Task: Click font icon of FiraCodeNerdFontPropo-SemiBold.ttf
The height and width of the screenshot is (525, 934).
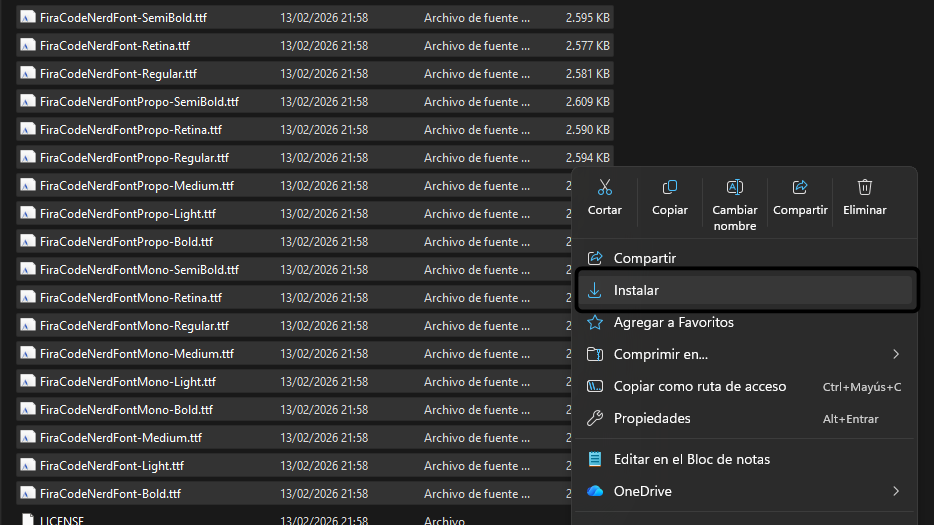Action: (x=27, y=101)
